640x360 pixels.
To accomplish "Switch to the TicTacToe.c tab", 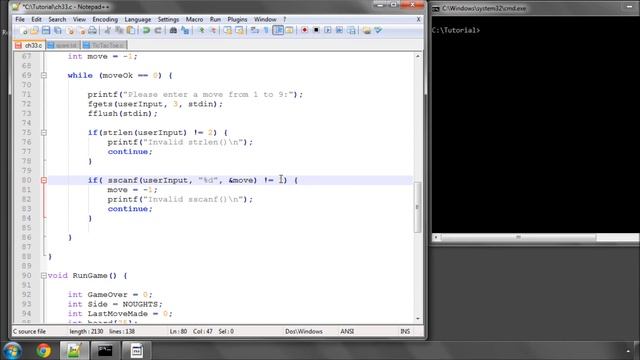I will pos(104,45).
